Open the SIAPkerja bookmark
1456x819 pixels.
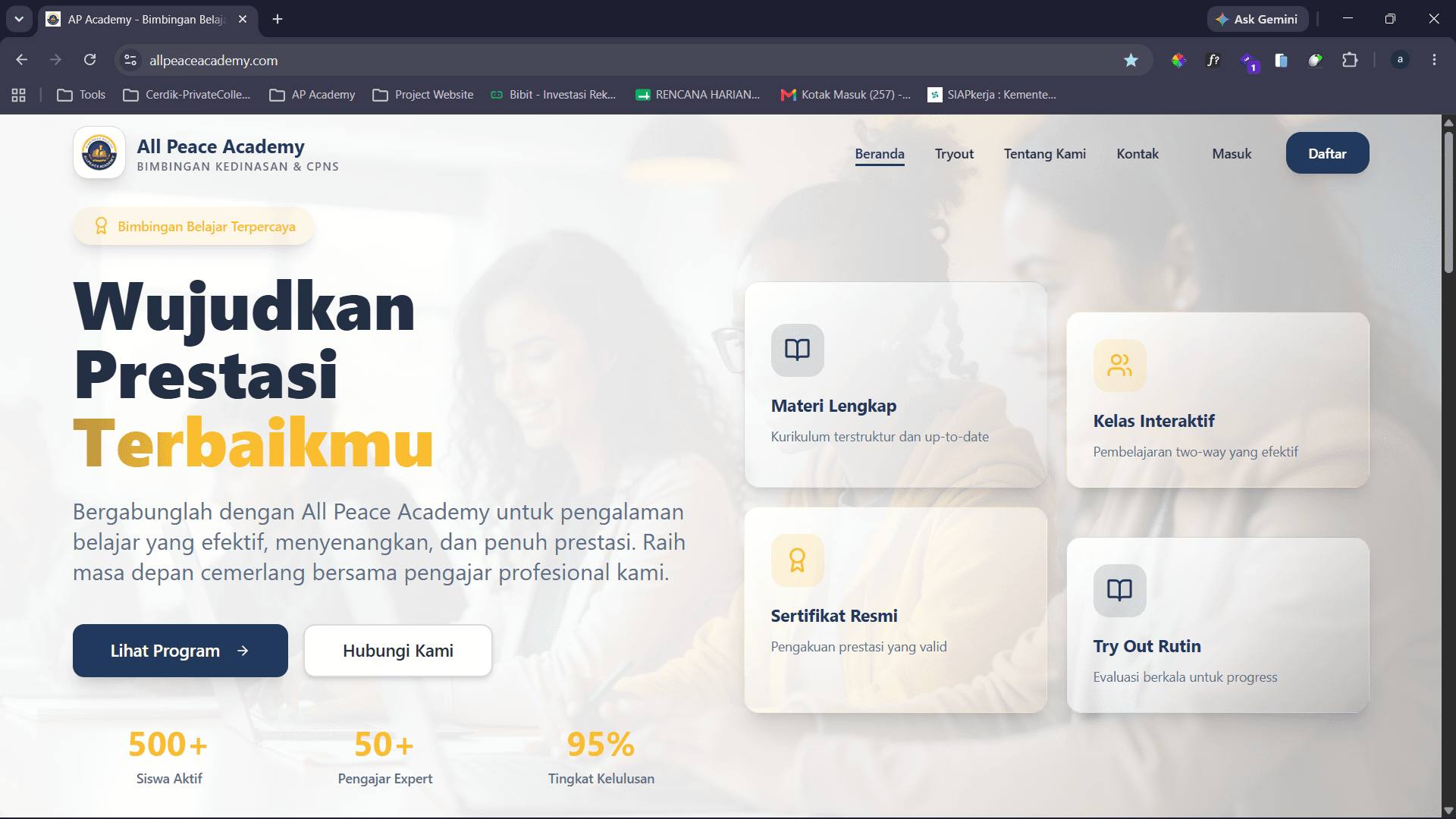point(992,95)
